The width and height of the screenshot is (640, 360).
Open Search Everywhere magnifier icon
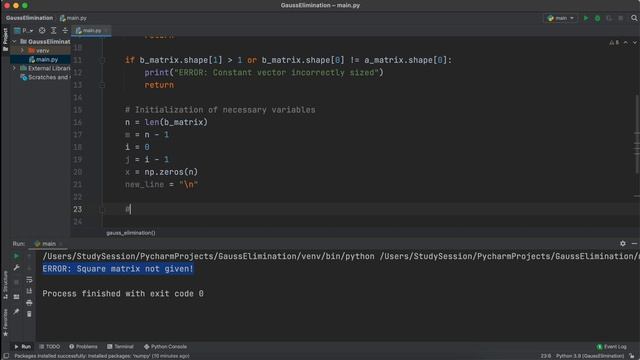634,18
